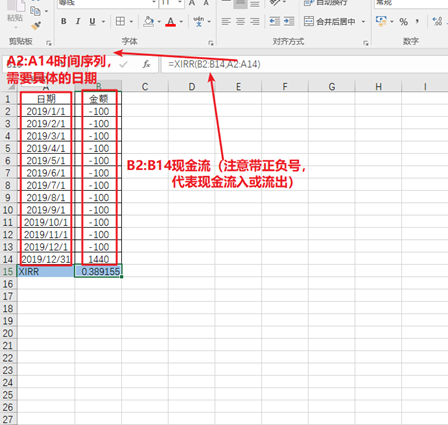This screenshot has height=425, width=448.
Task: Open Font Color dropdown arrow
Action: (x=181, y=22)
